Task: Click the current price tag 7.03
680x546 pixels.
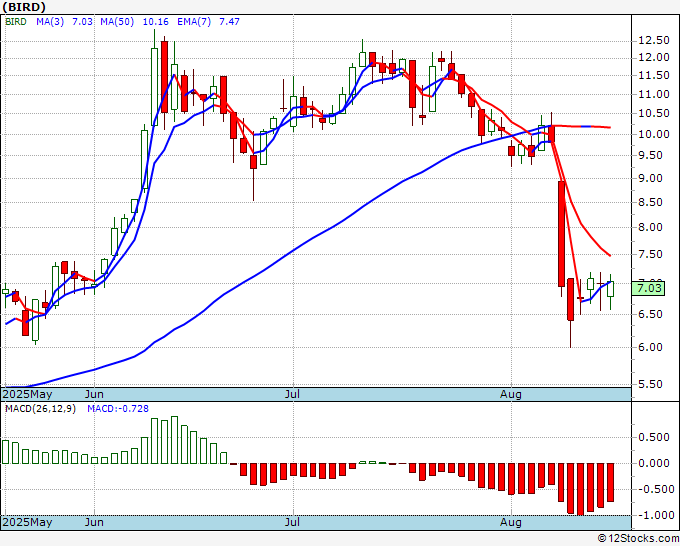Action: pyautogui.click(x=648, y=288)
